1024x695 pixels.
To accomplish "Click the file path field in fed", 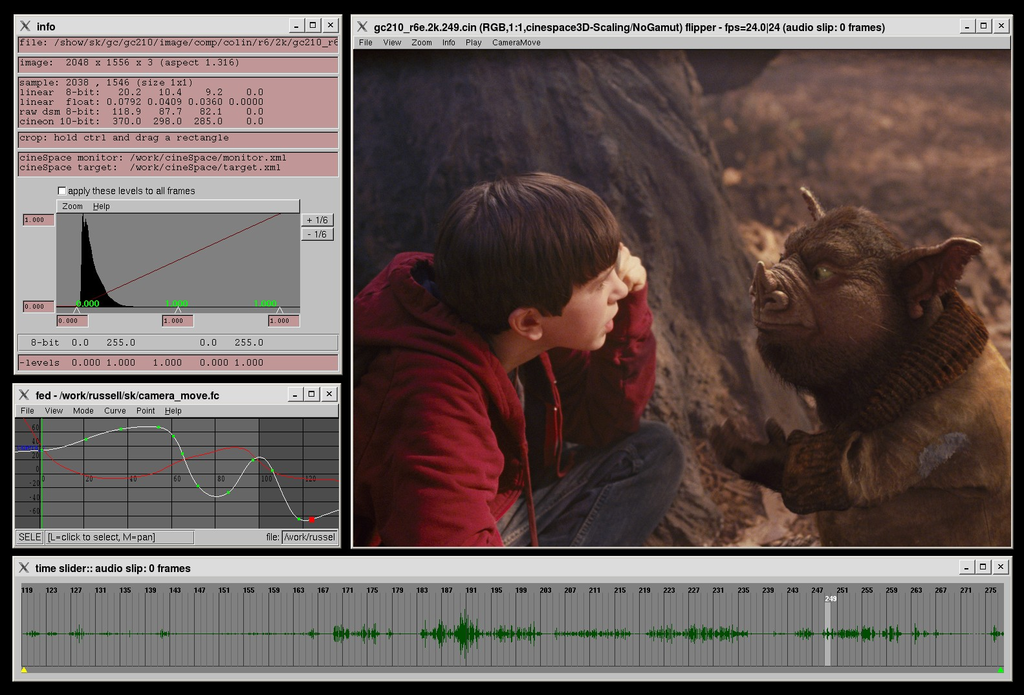I will (x=309, y=537).
